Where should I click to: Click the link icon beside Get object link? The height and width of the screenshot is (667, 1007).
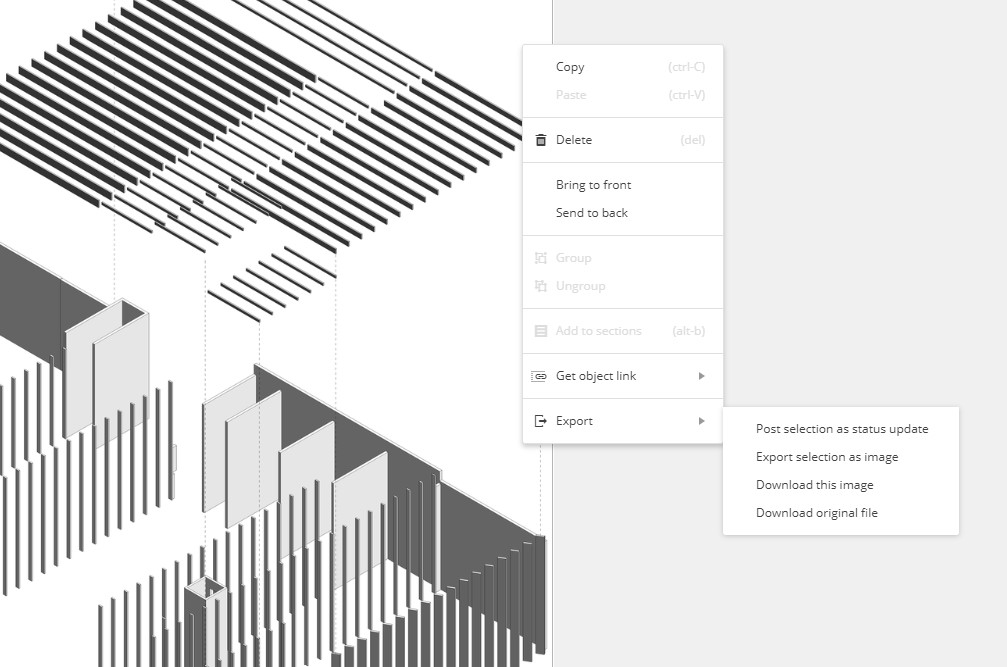coord(541,376)
